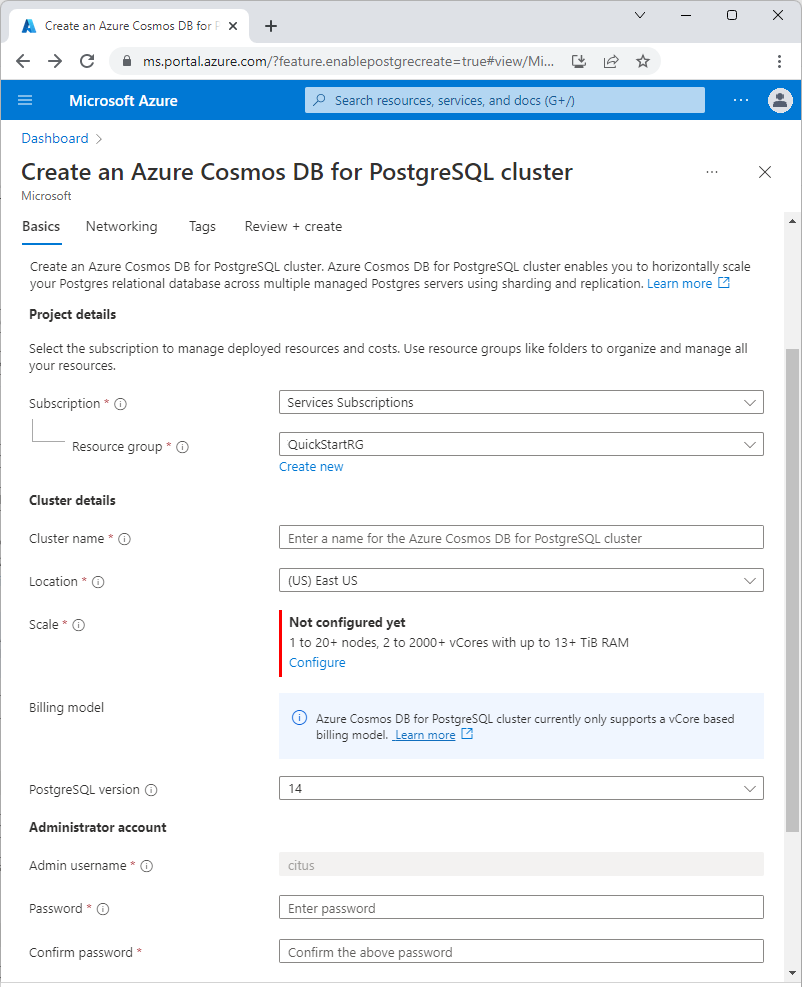Open the browser's three-dot menu
Viewport: 802px width, 987px height.
click(x=780, y=61)
